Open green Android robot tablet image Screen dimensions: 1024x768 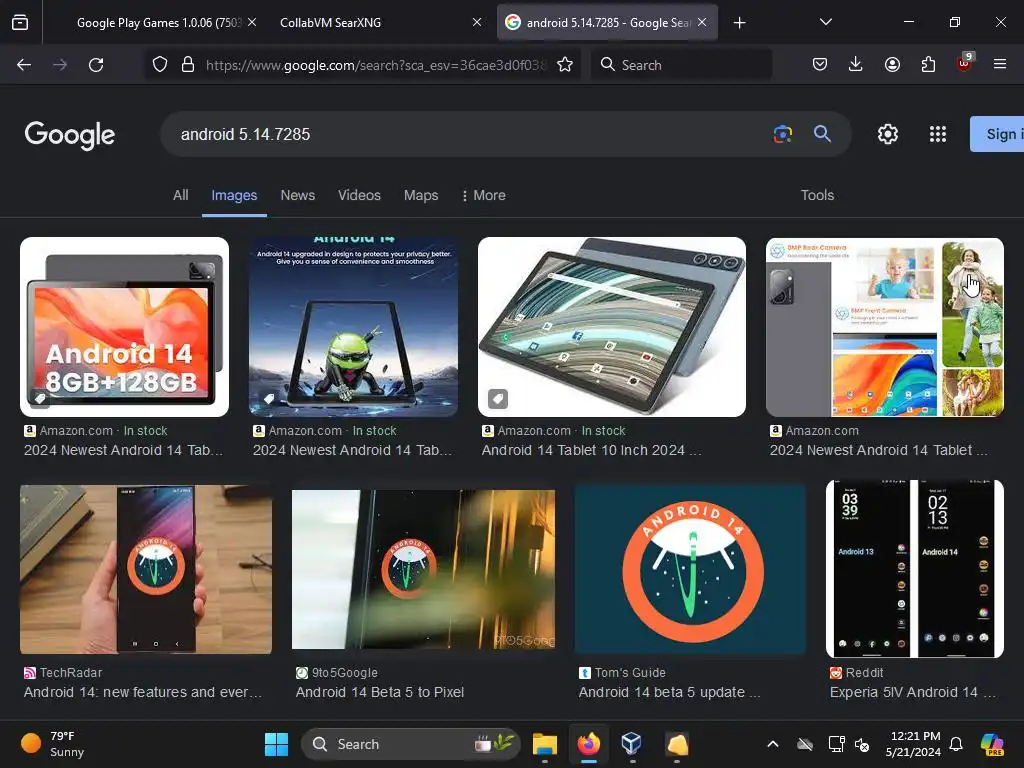353,327
